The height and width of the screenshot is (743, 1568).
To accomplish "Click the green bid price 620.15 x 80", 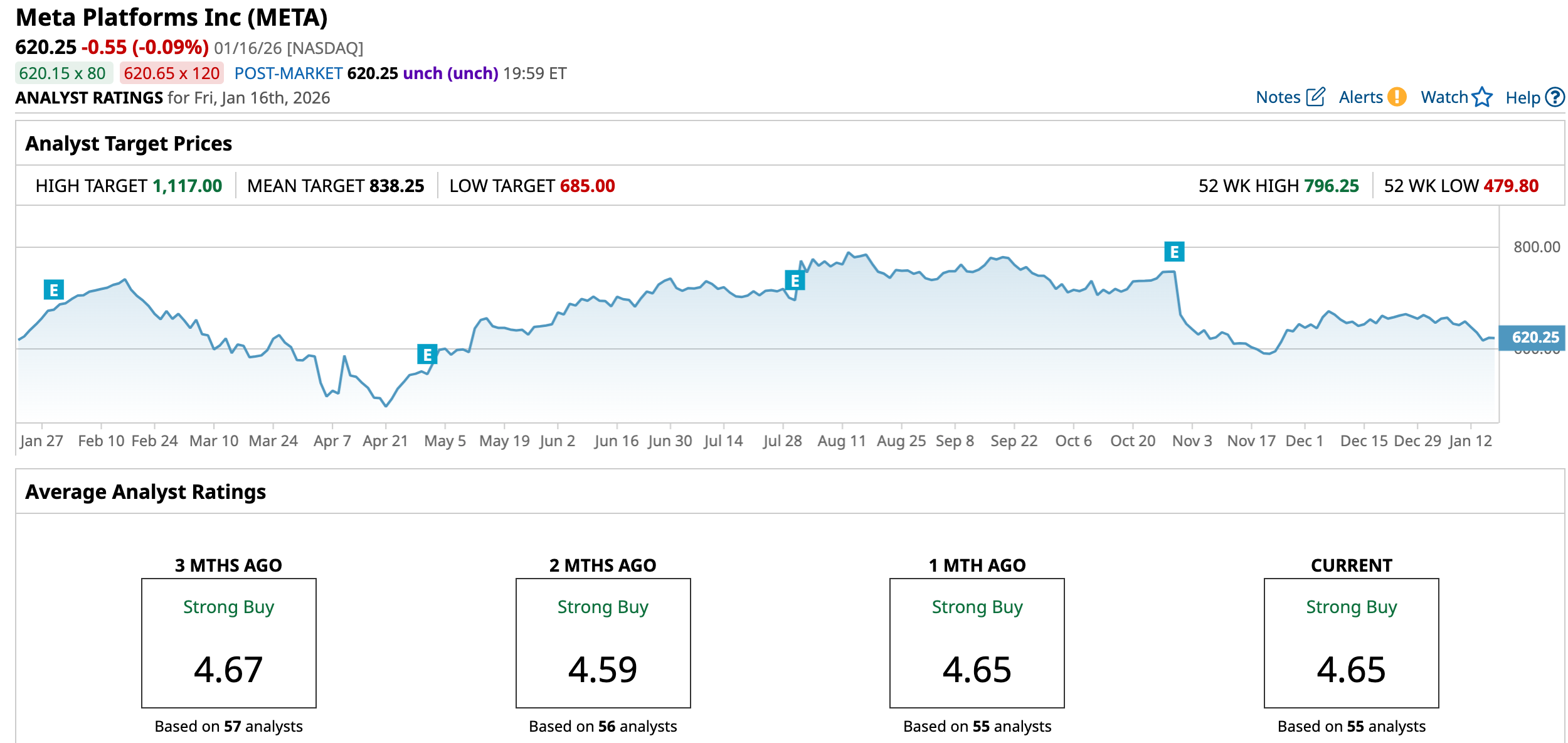I will point(63,73).
